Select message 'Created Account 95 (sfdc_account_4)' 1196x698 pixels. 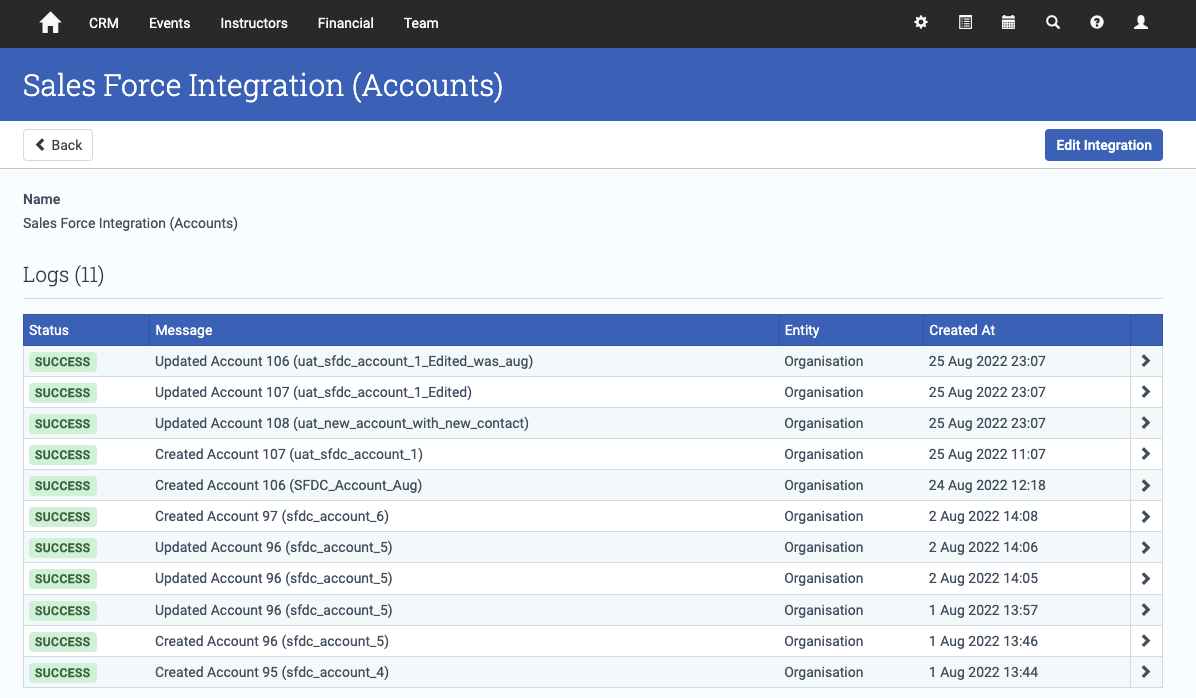tap(272, 672)
